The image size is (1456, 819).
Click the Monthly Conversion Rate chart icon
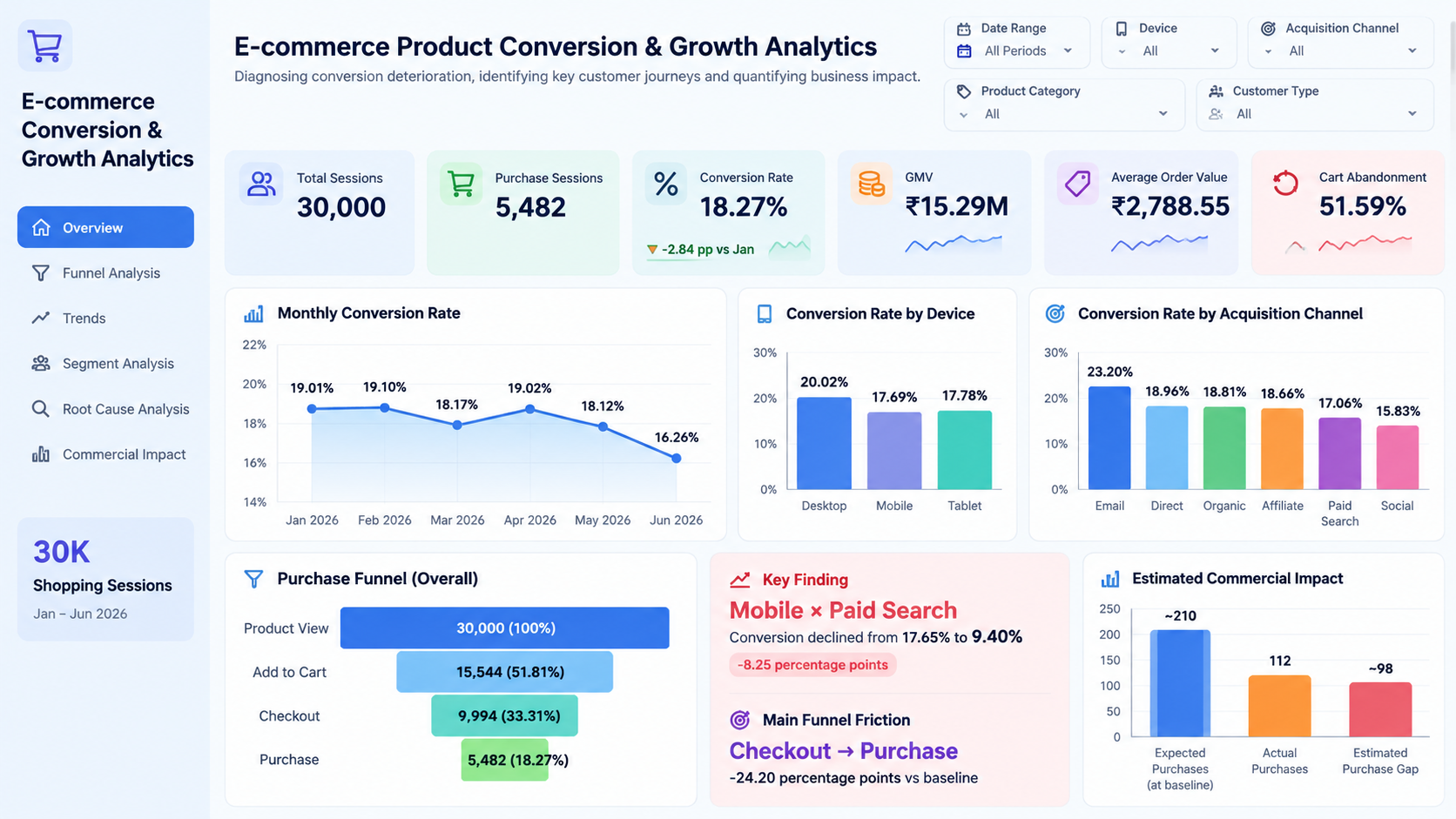coord(253,313)
